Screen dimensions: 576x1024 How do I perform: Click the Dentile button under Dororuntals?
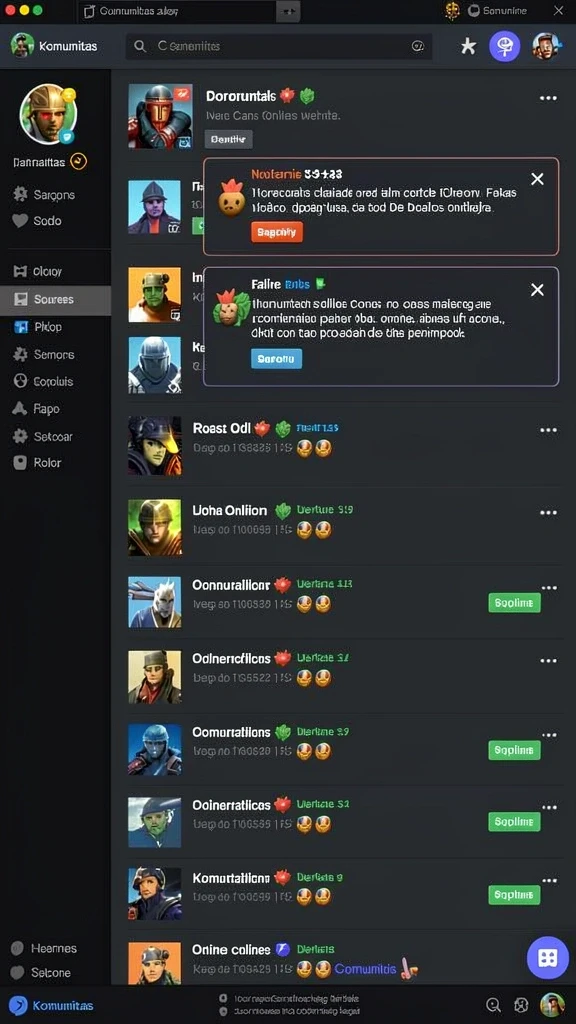(x=229, y=139)
